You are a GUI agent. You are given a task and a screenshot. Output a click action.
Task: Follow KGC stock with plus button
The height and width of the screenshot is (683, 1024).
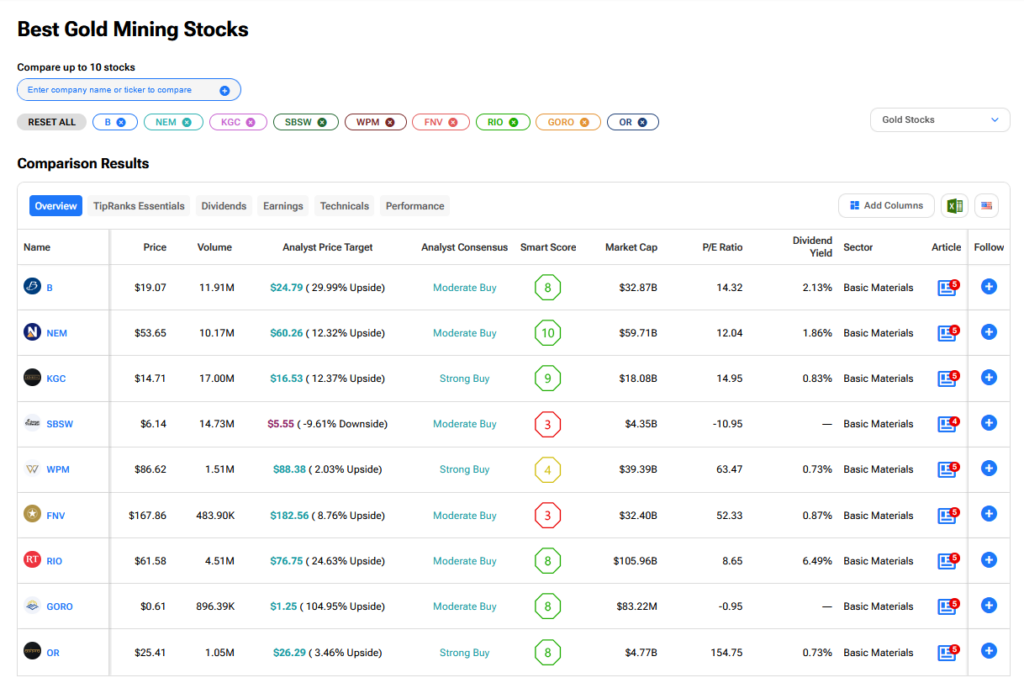point(989,377)
